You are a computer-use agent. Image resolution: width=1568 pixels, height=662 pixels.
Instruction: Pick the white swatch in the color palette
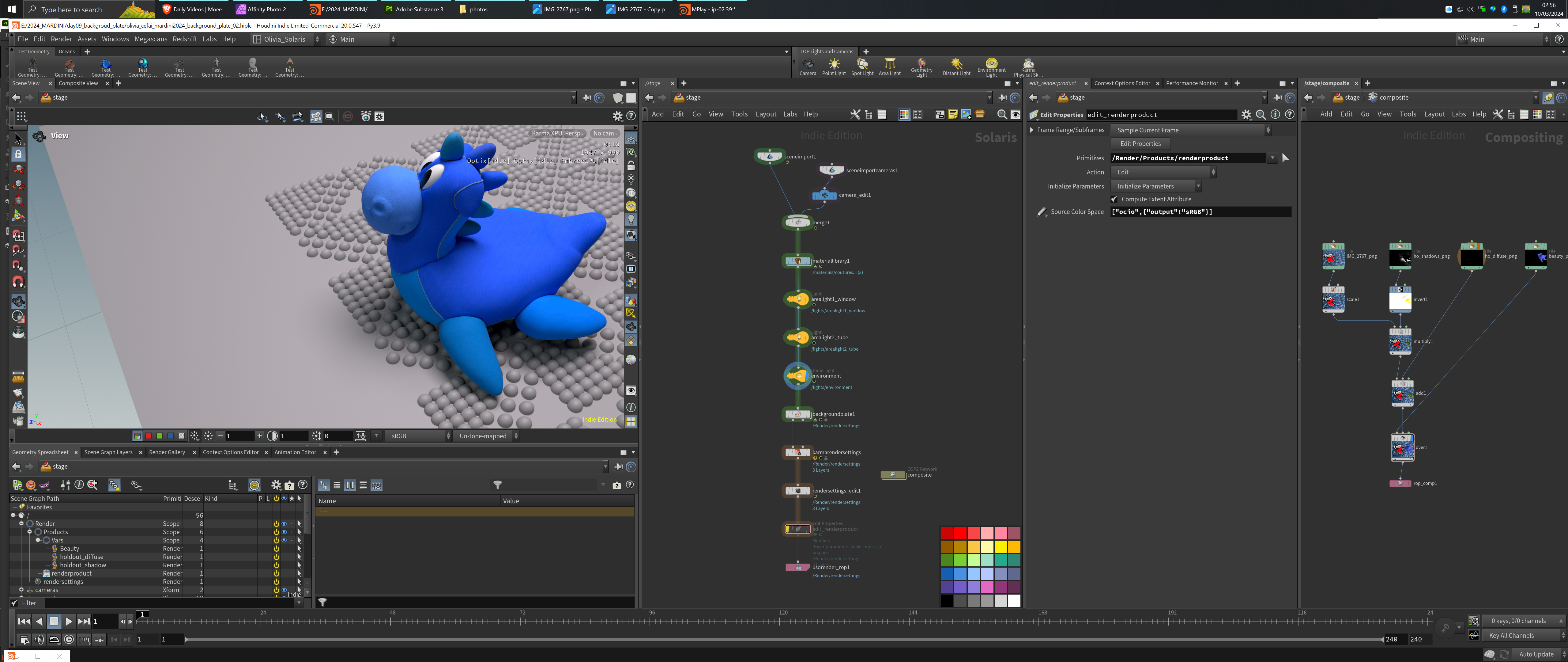tap(1014, 601)
